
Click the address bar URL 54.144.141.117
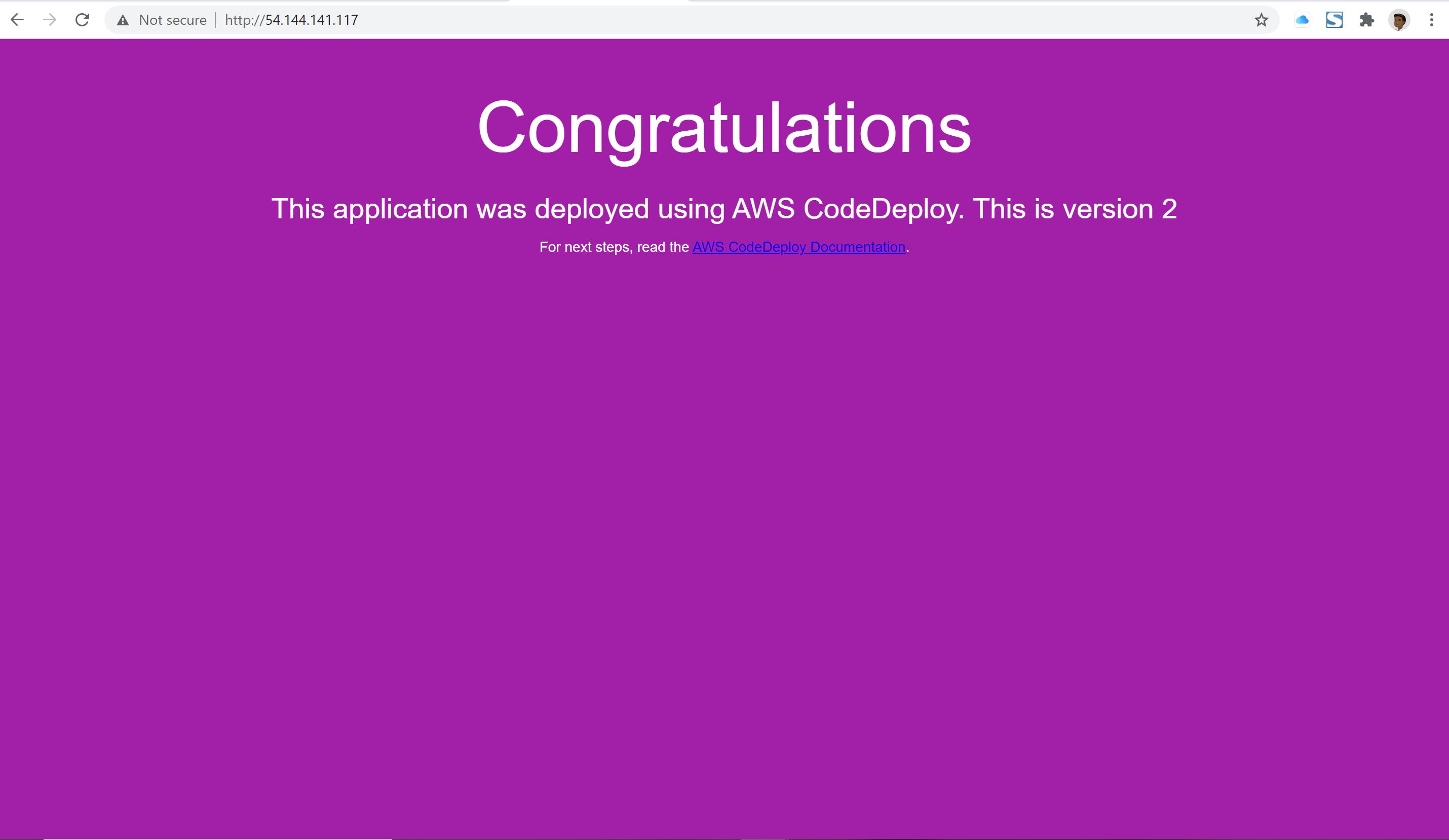(291, 20)
